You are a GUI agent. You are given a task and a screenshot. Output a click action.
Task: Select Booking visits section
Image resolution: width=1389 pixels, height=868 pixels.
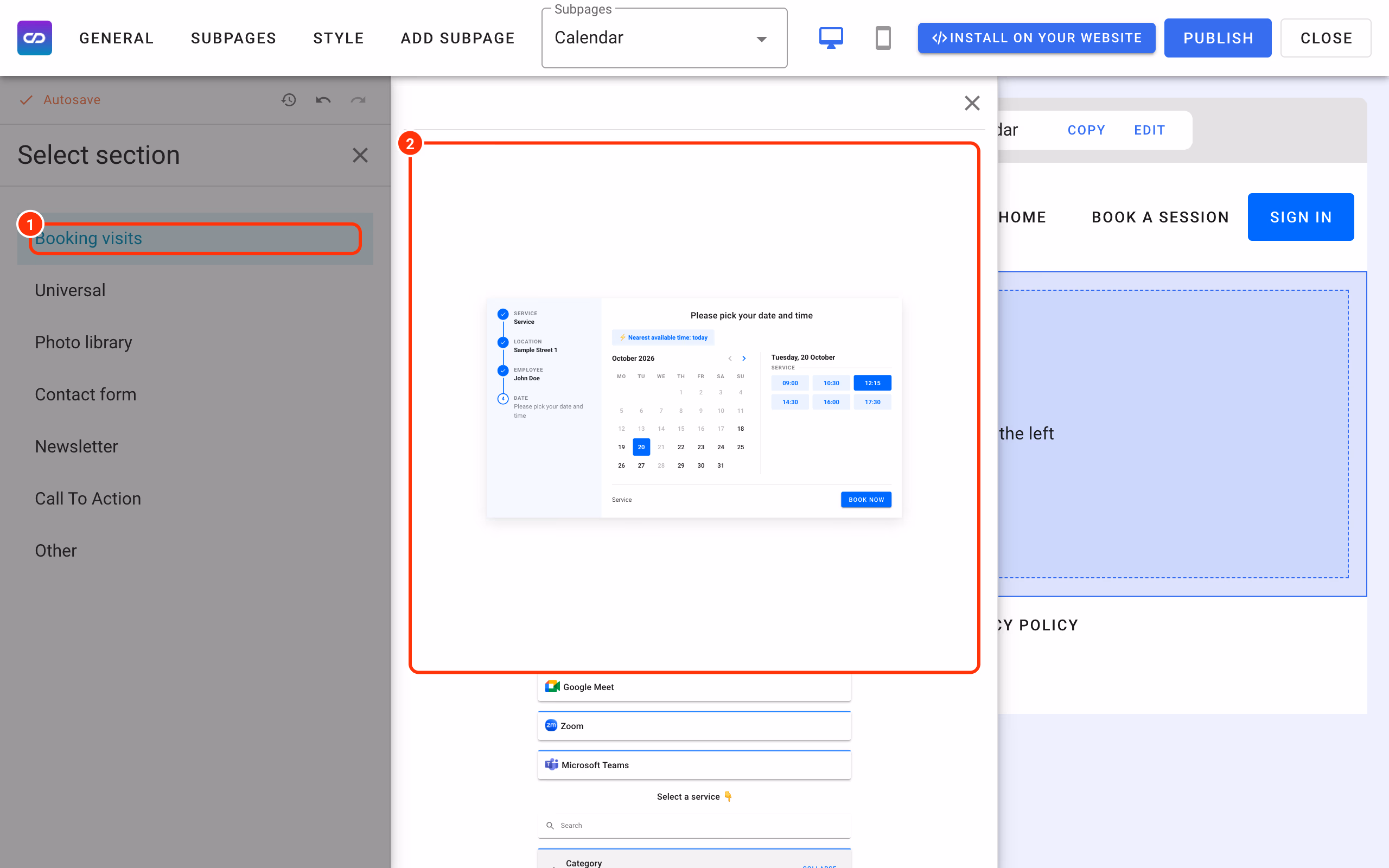coord(195,238)
